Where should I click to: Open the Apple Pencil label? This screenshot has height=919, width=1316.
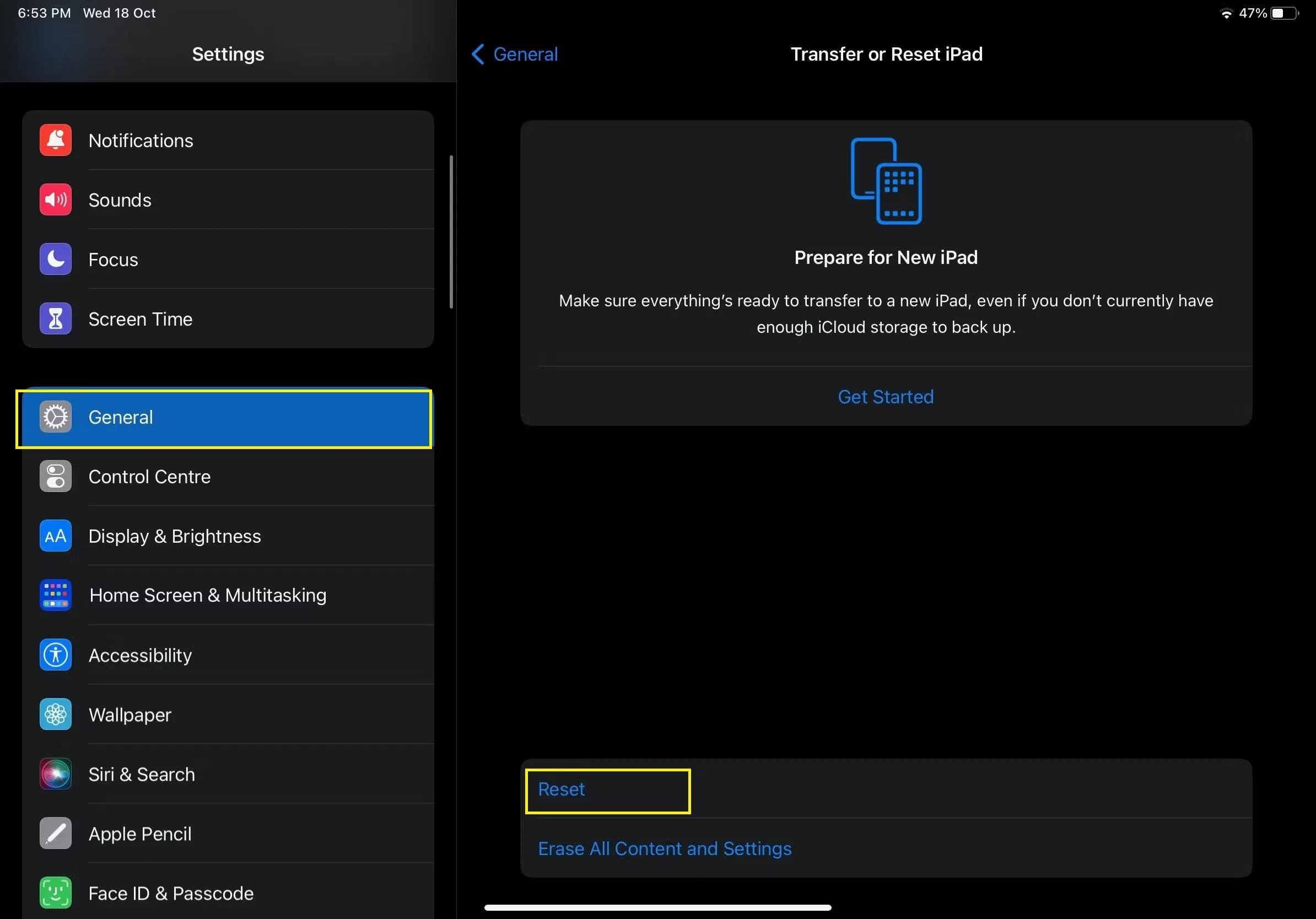point(140,834)
